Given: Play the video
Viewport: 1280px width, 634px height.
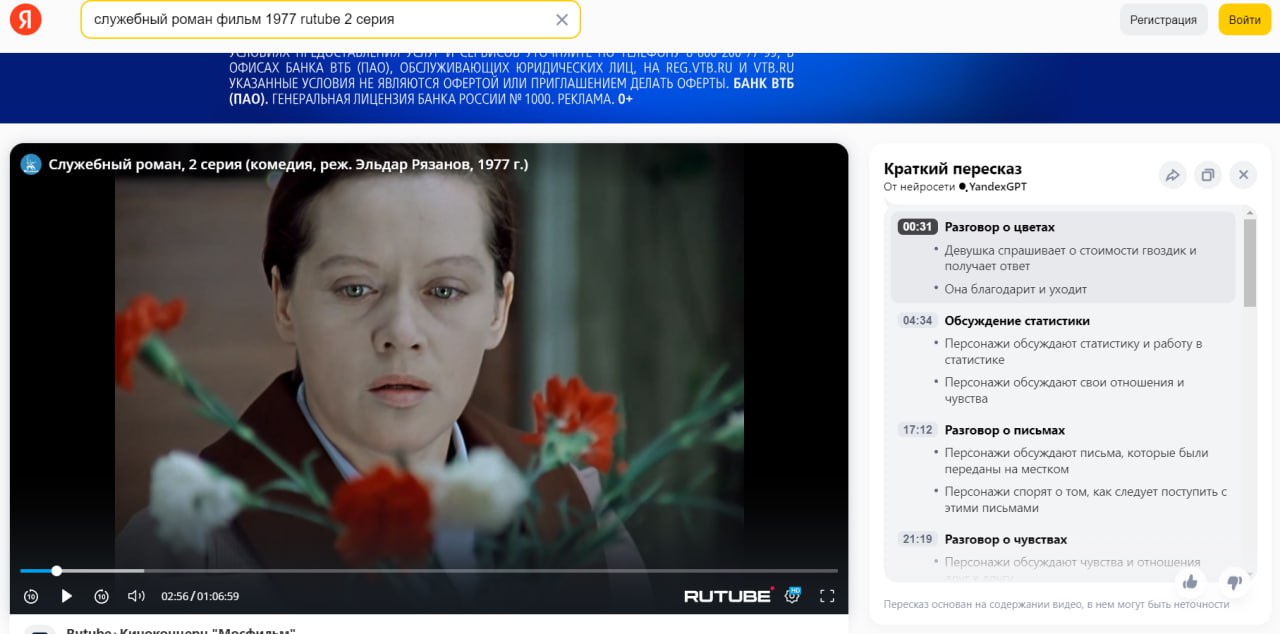Looking at the screenshot, I should pos(67,596).
